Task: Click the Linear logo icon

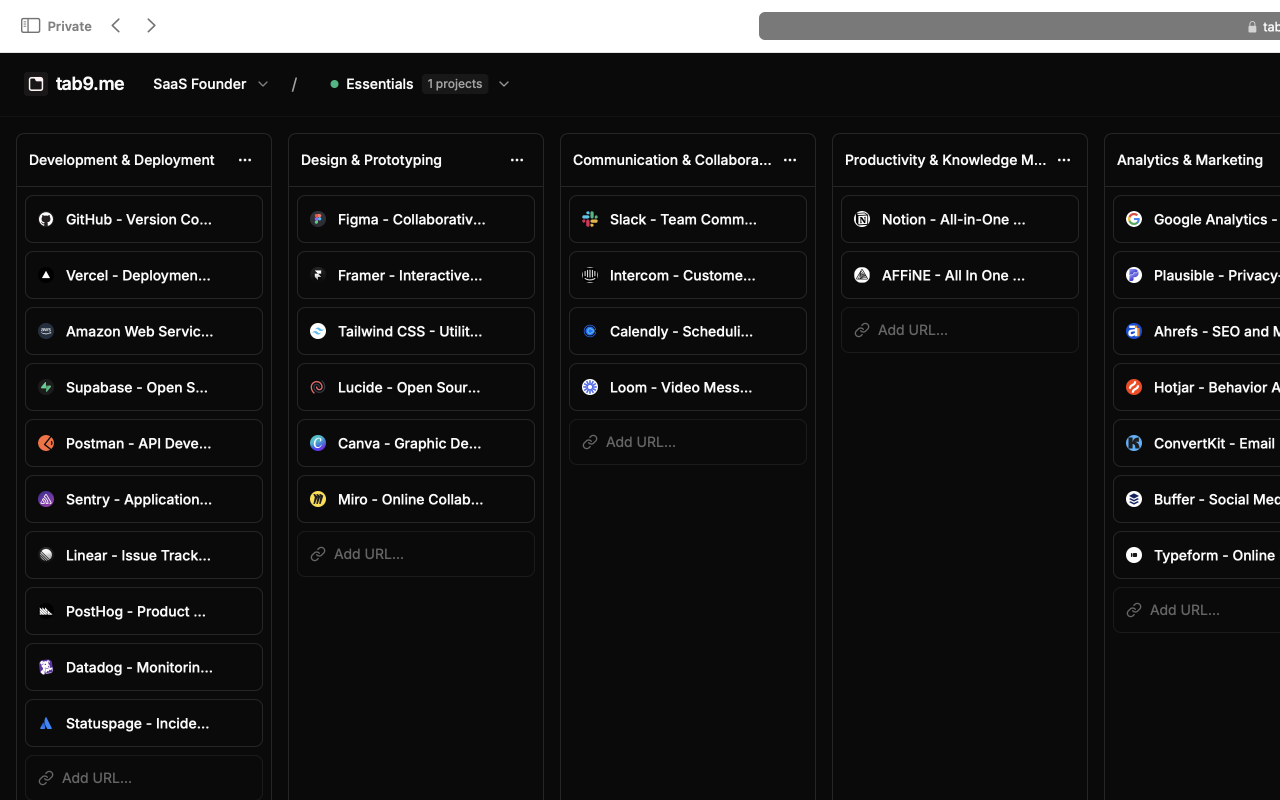Action: click(46, 555)
